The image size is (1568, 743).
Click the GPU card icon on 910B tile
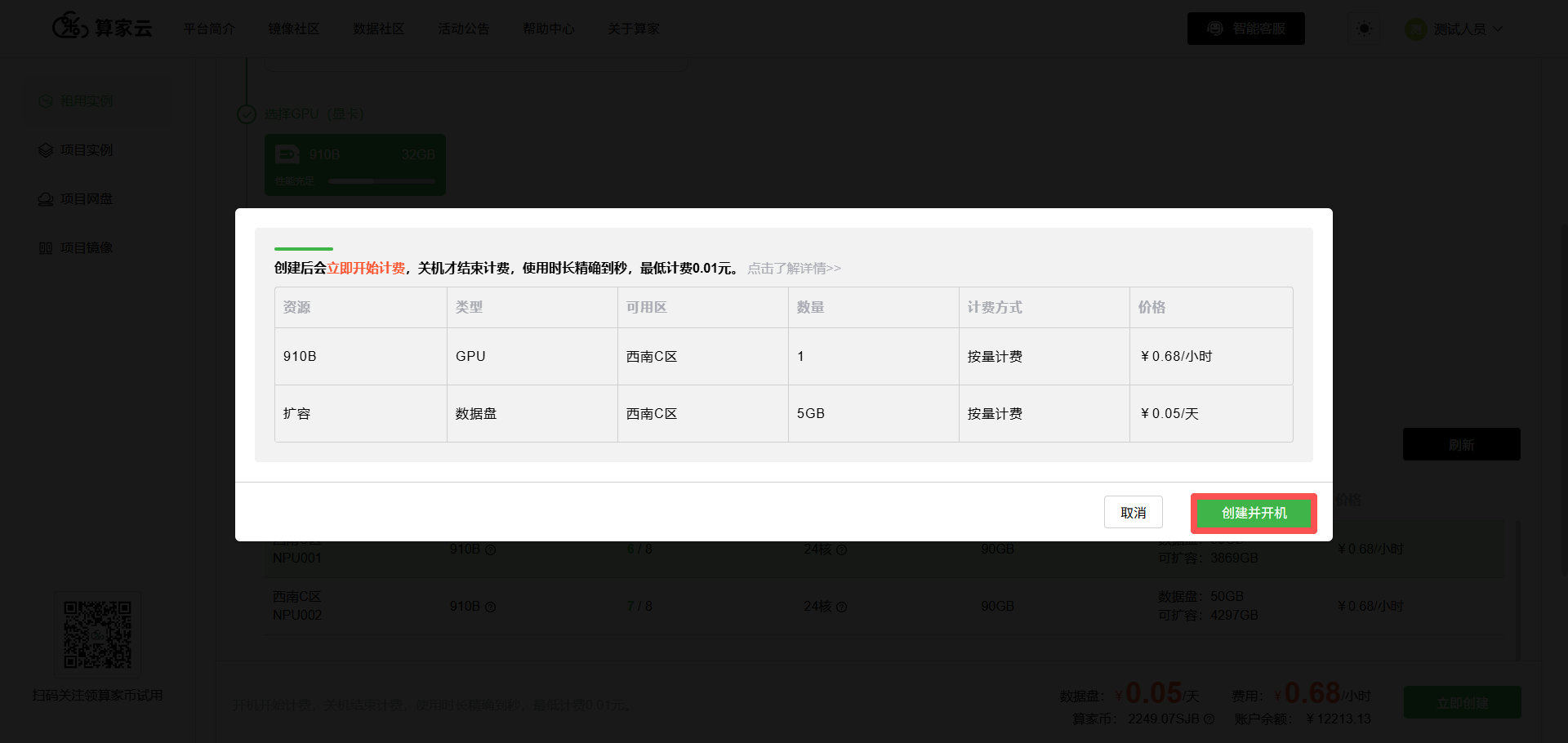(x=287, y=154)
